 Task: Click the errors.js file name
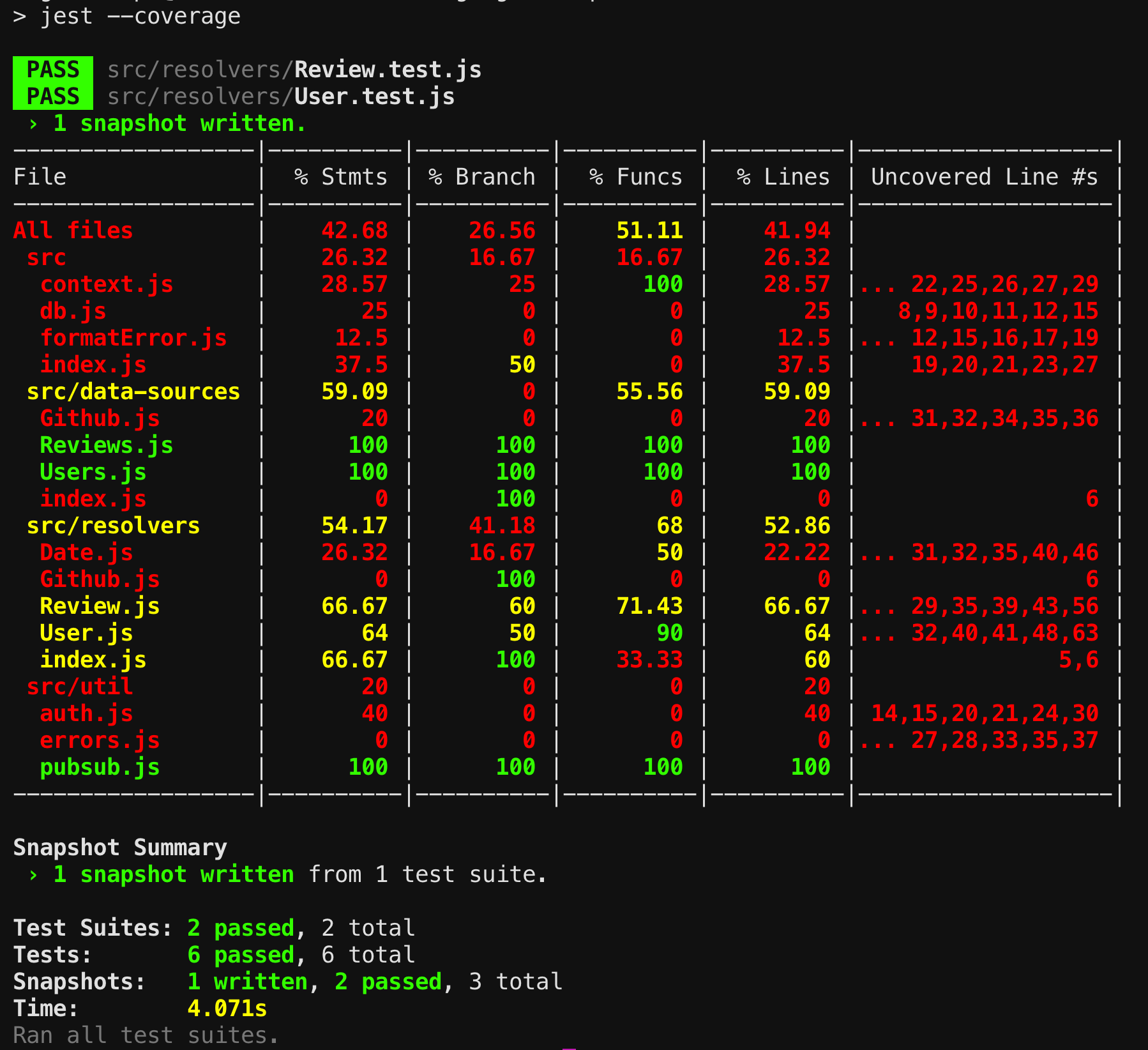(100, 740)
